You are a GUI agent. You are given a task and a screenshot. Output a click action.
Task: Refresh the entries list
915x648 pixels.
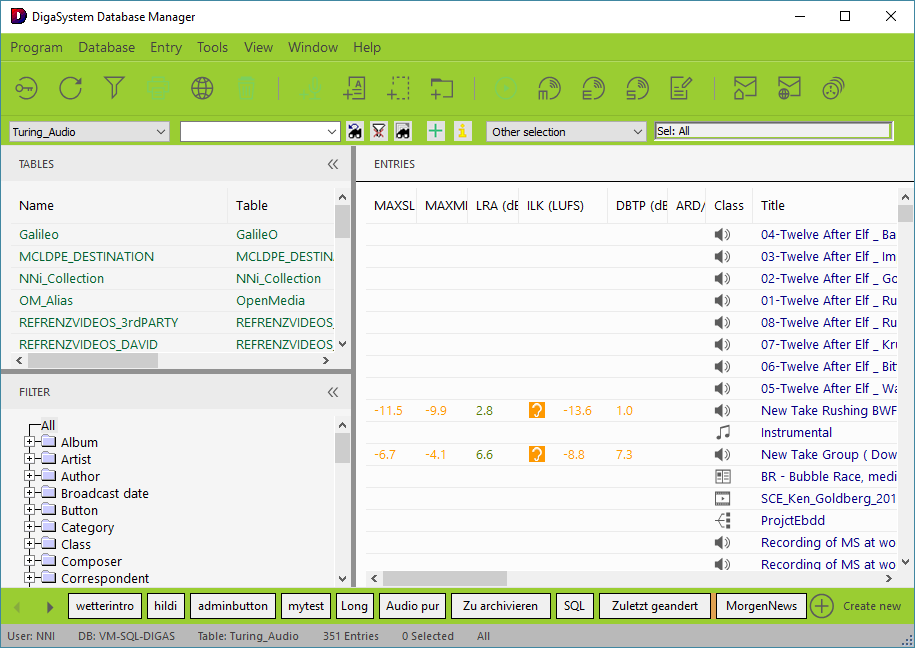70,88
